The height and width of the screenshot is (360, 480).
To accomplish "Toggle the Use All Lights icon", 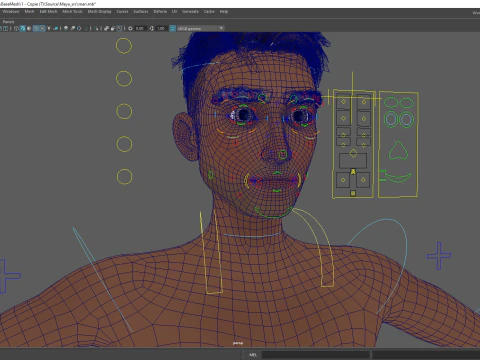I will point(49,29).
